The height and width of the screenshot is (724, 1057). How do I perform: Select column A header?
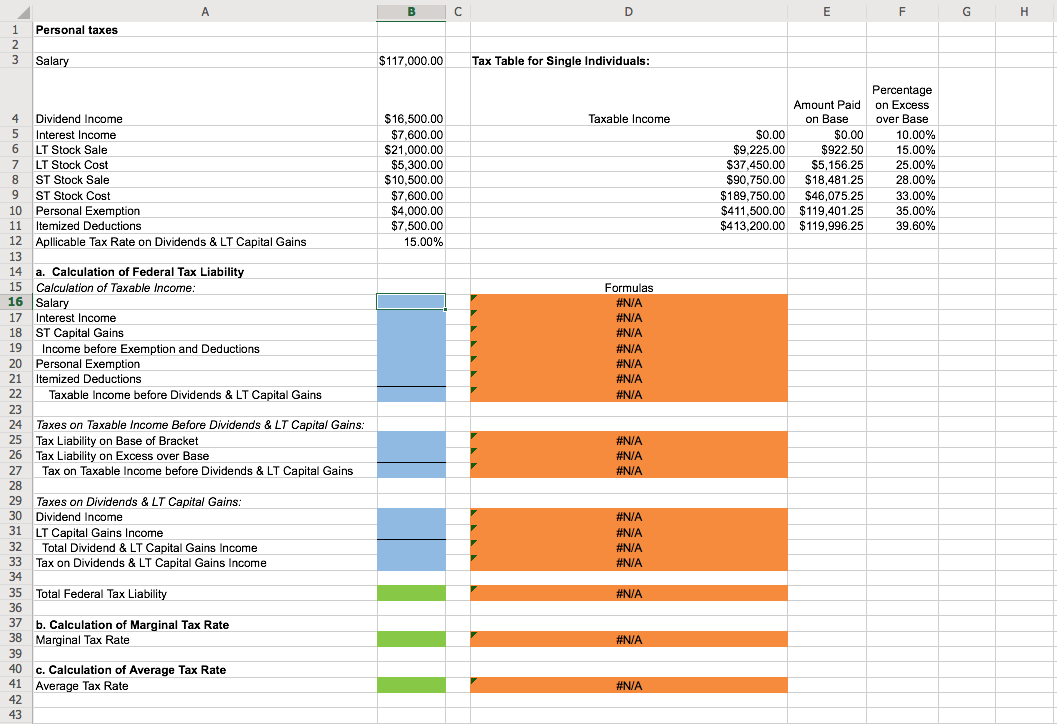[205, 11]
